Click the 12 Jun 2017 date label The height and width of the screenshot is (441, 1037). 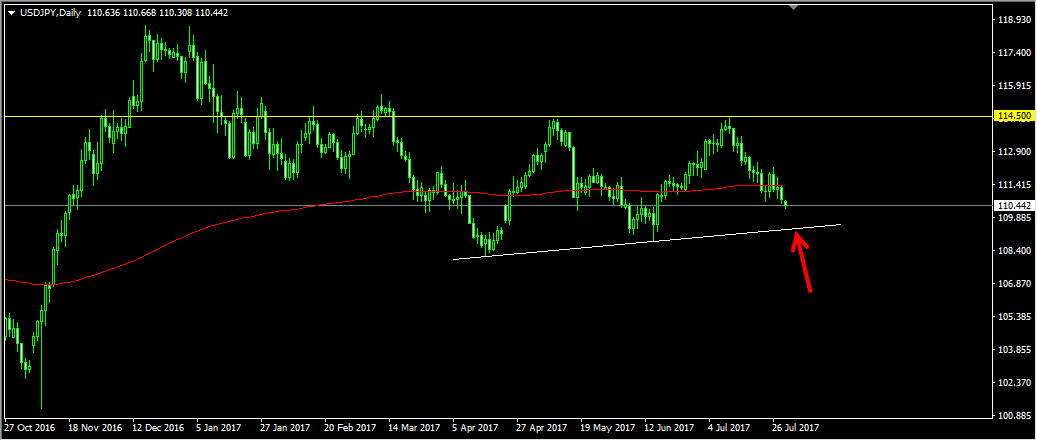click(x=669, y=428)
